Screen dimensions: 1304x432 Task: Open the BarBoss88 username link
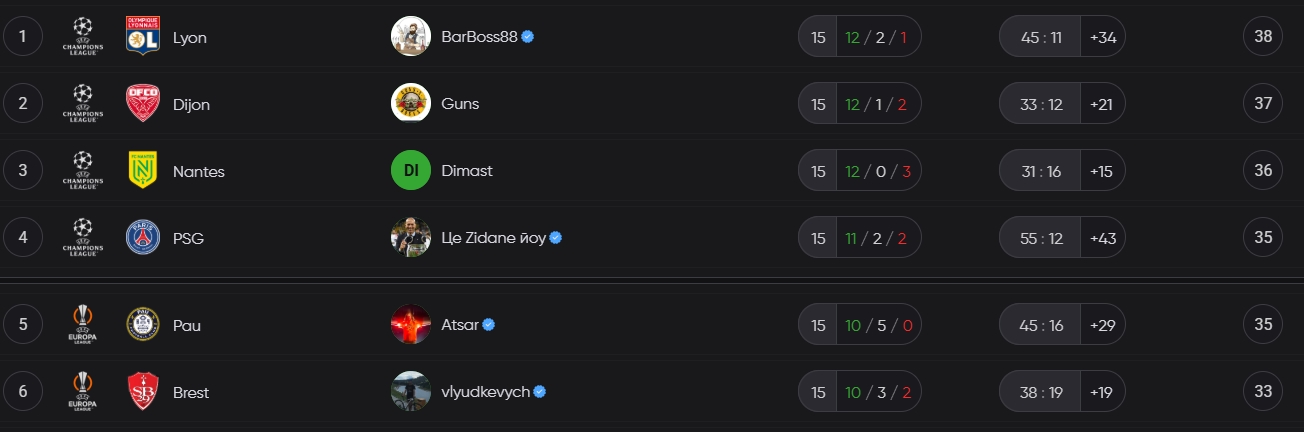coord(479,37)
